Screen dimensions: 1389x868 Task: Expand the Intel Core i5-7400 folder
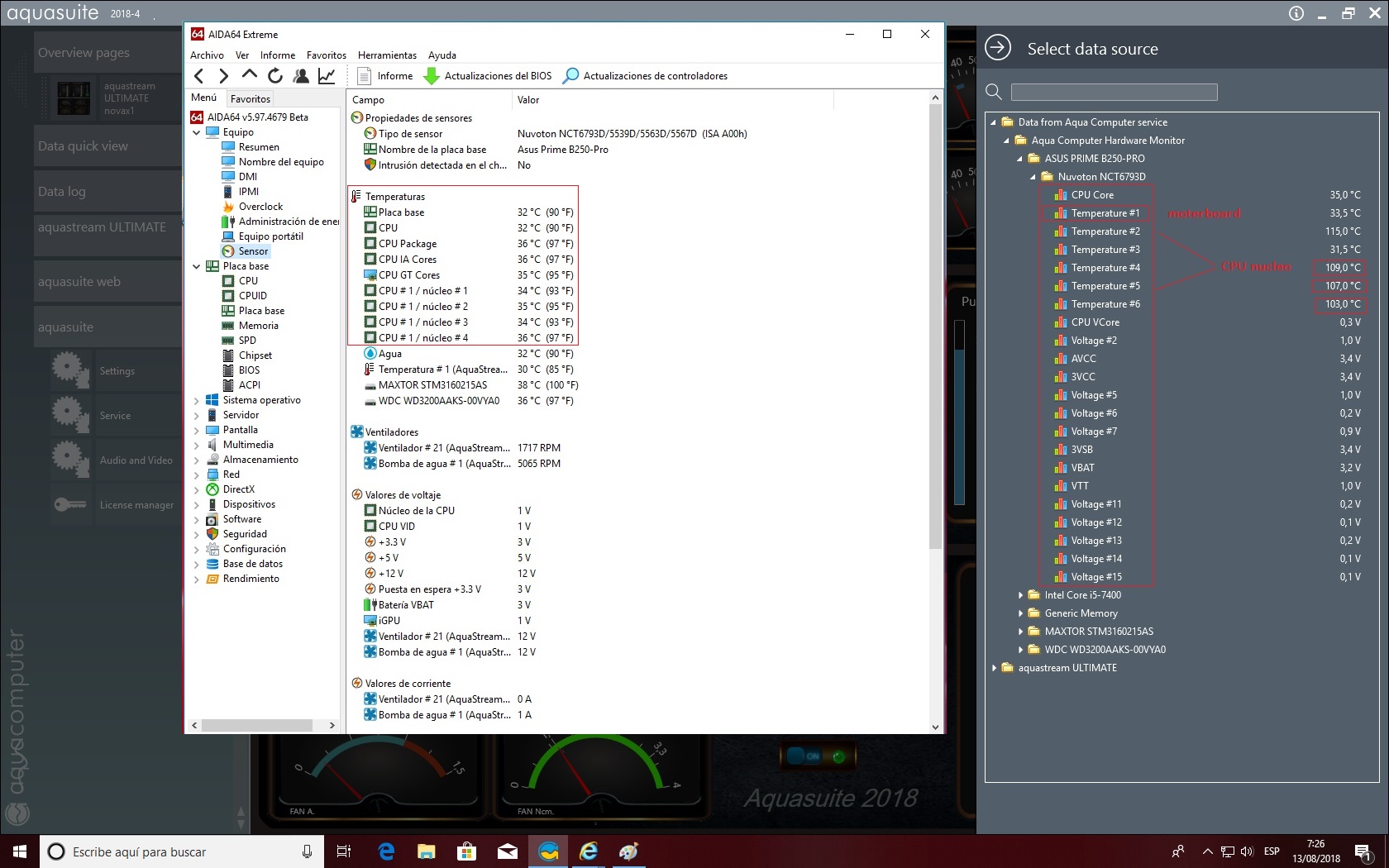tap(1020, 595)
